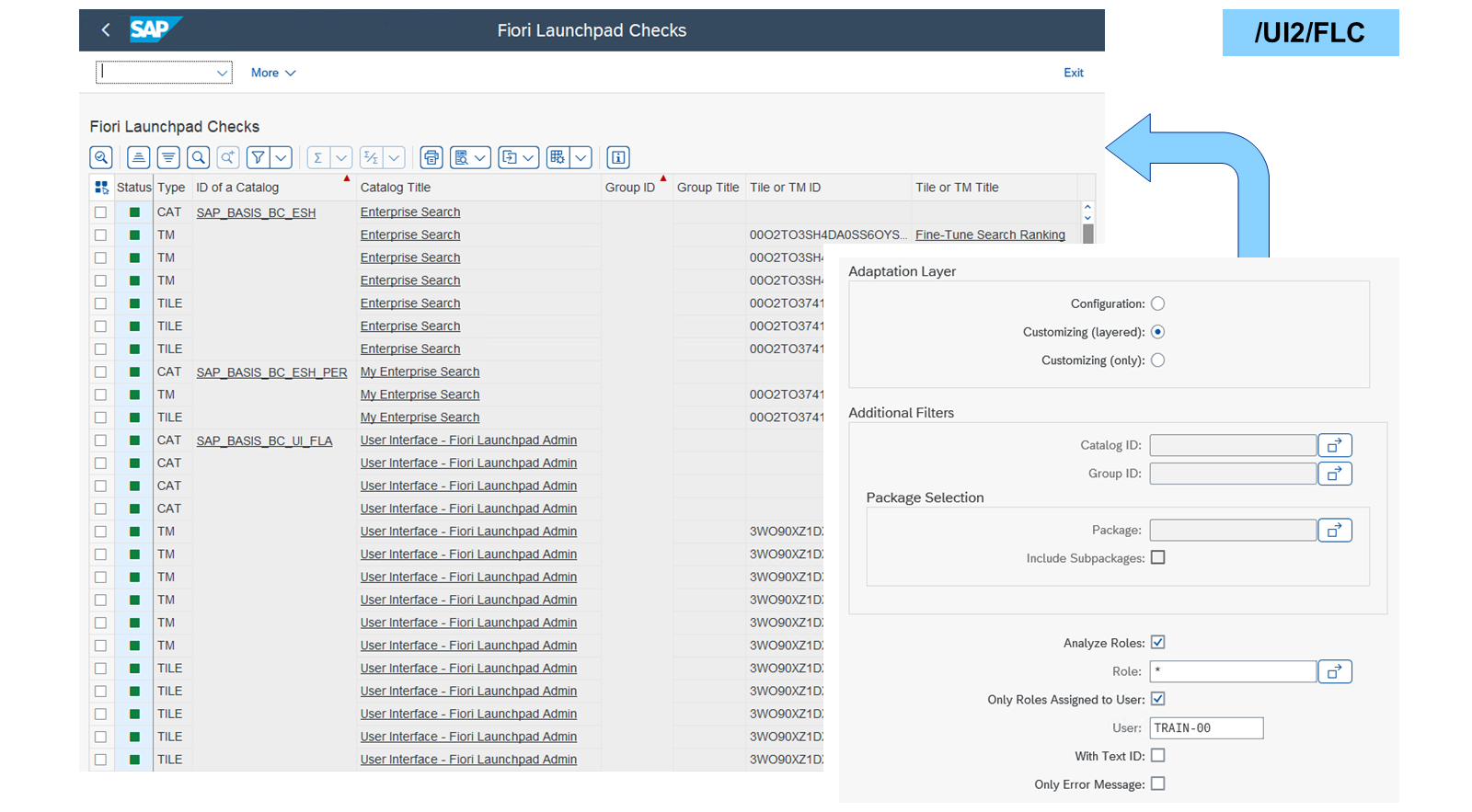Open multiple selection for Catalog ID
Screen dimensions: 1472x812
click(1335, 445)
